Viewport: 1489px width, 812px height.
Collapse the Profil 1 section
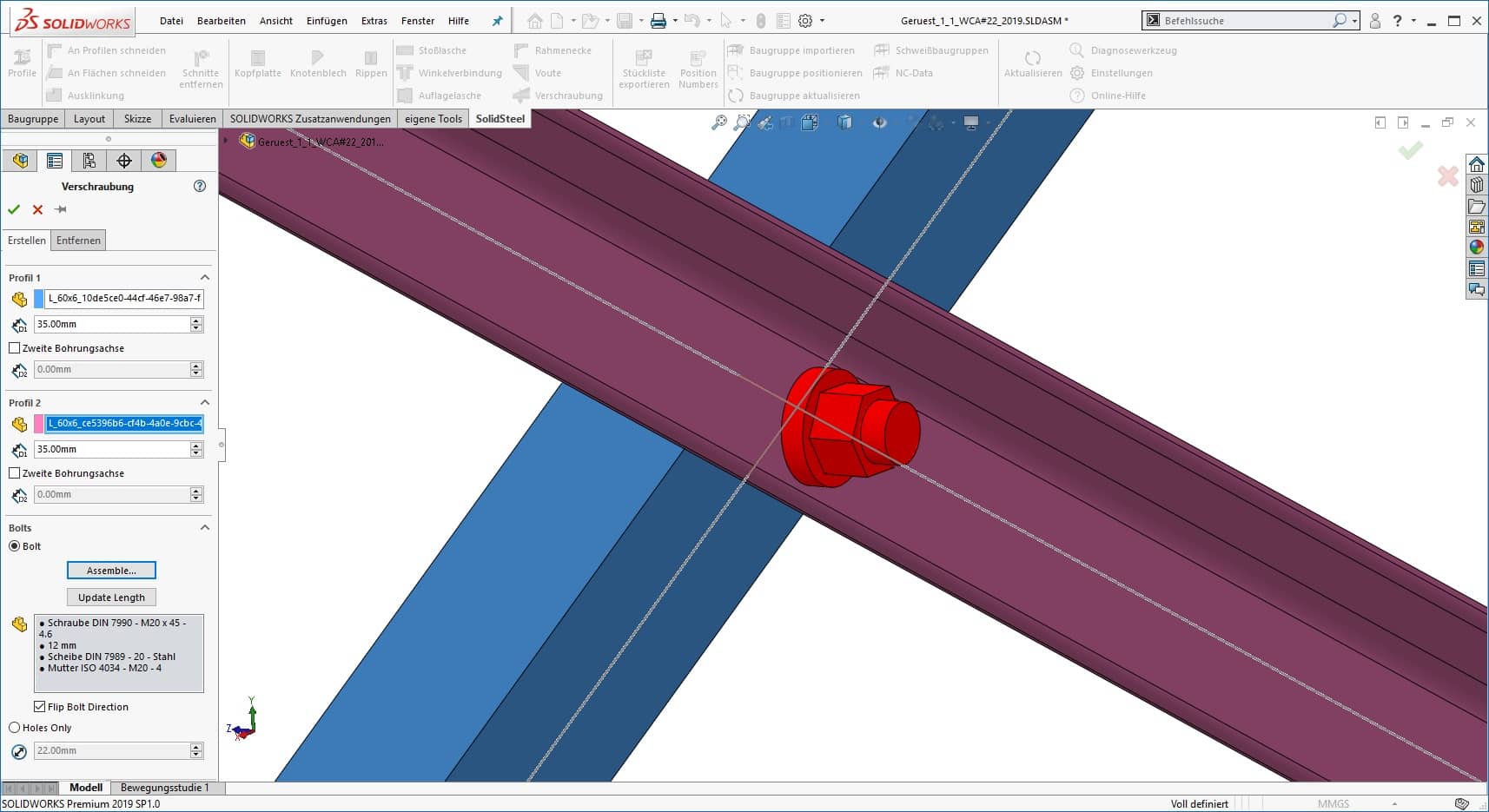click(x=205, y=278)
